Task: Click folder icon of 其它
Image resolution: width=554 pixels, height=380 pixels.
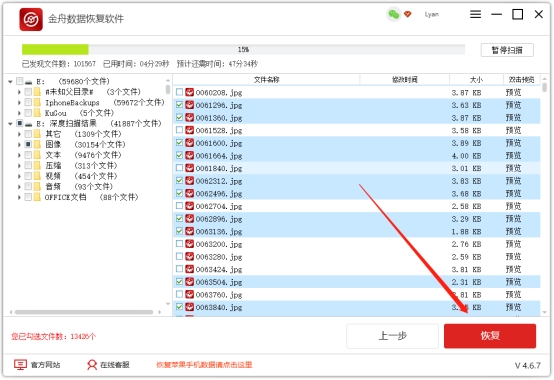Action: pos(37,134)
